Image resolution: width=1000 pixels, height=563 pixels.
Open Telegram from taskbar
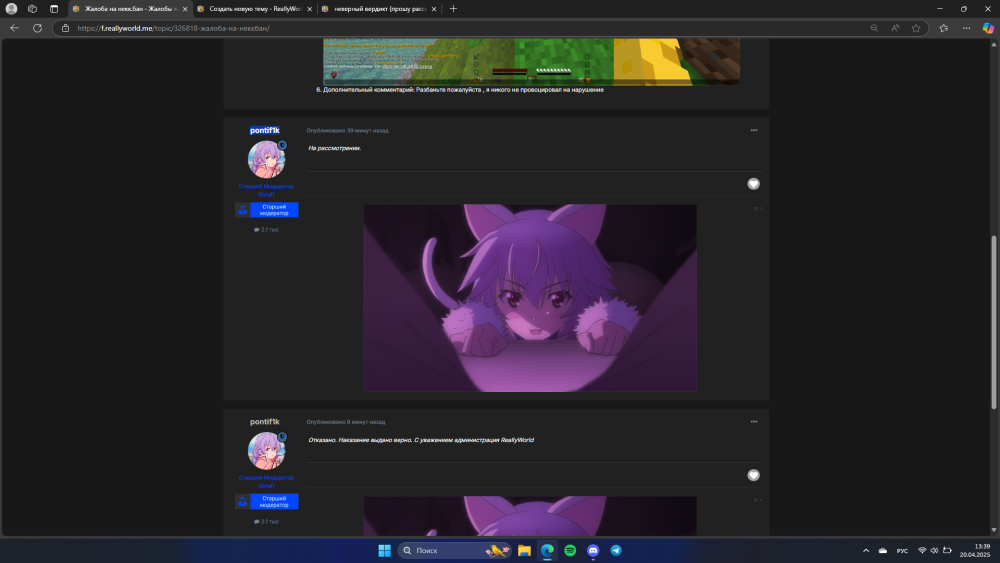(x=616, y=550)
